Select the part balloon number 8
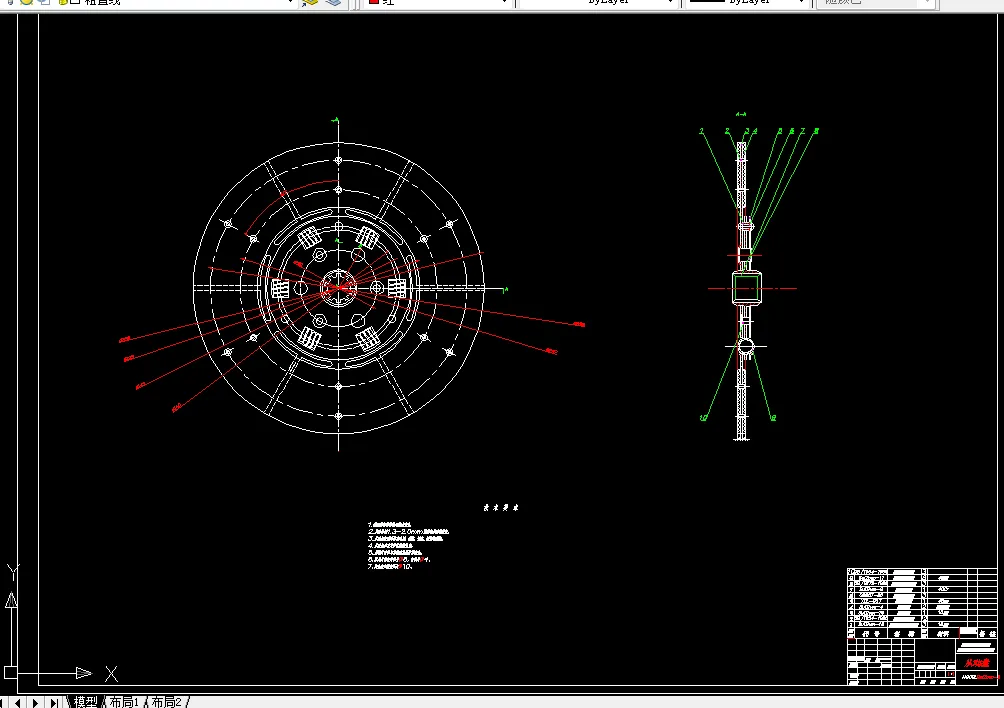Viewport: 1004px width, 708px height. tap(816, 131)
